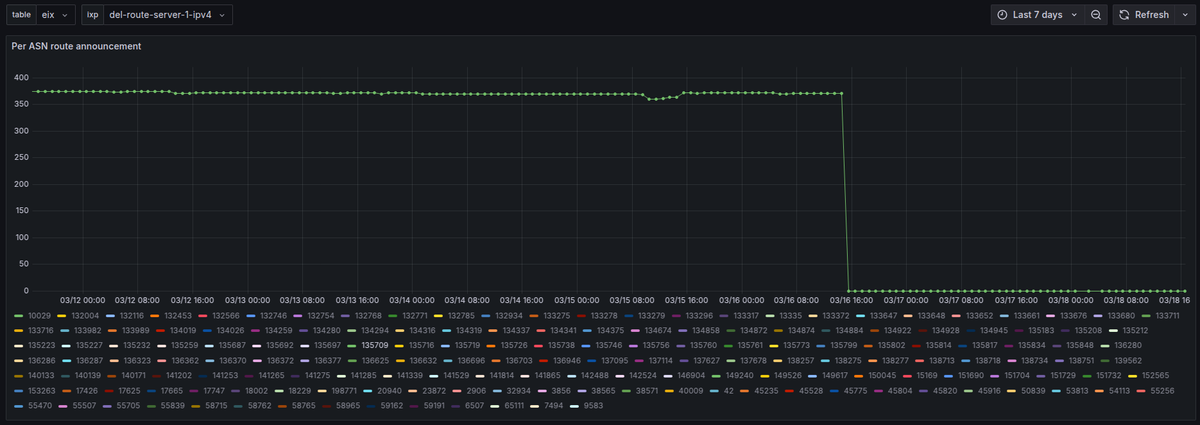Open color picker for series 132566

(205, 315)
